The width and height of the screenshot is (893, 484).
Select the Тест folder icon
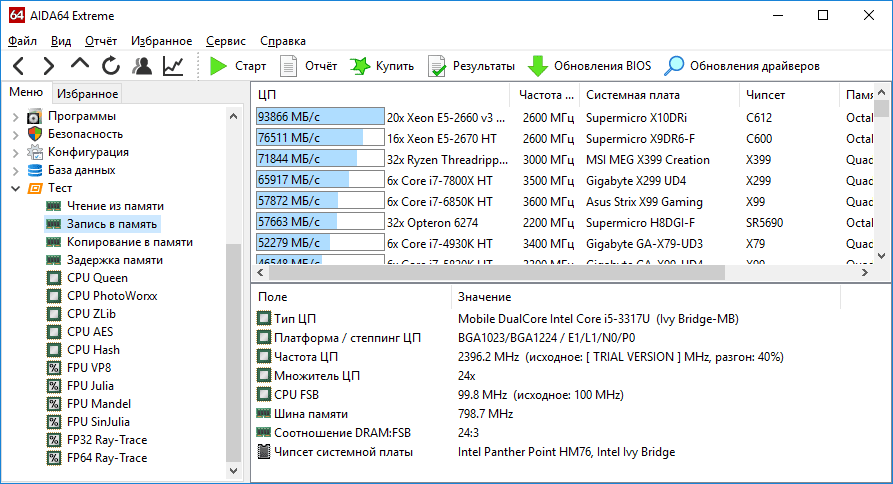pos(35,188)
